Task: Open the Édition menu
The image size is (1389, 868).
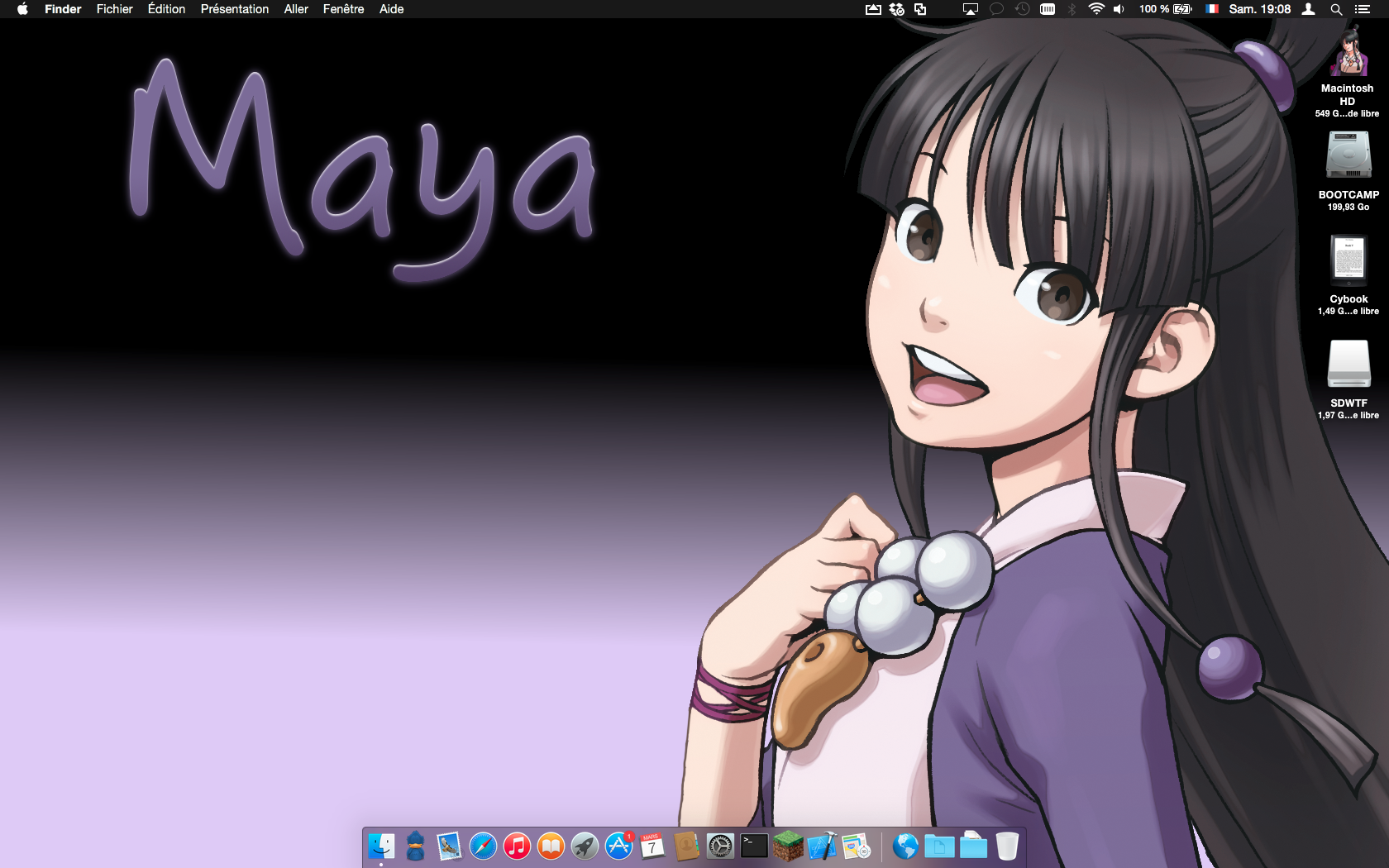Action: (x=166, y=9)
